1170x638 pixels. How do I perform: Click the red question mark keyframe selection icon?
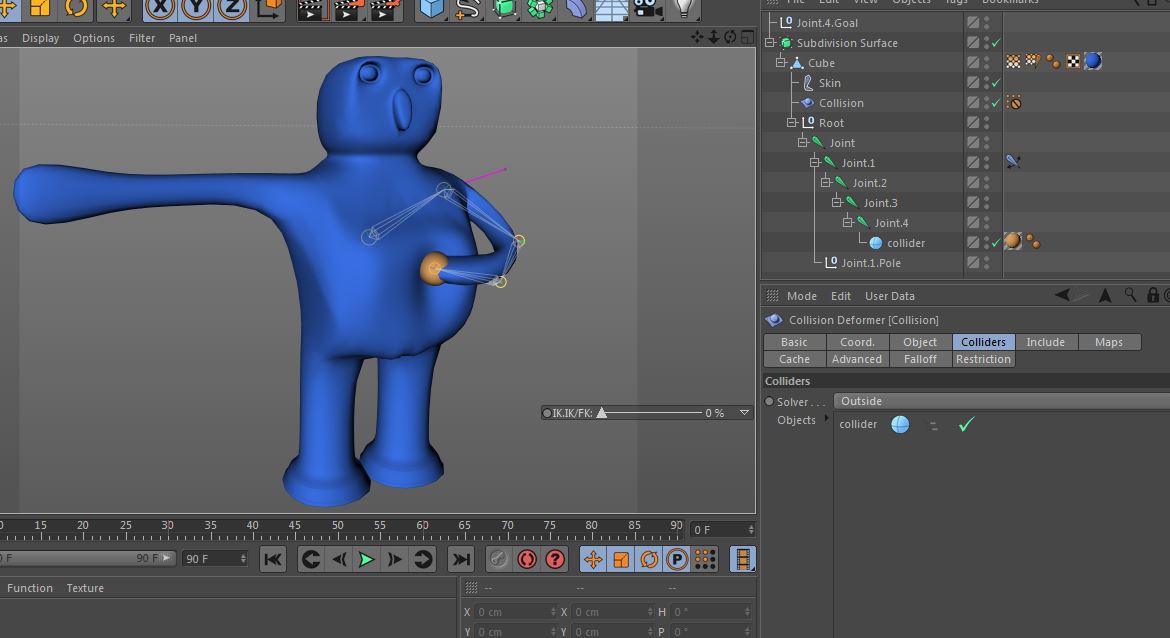[x=555, y=559]
